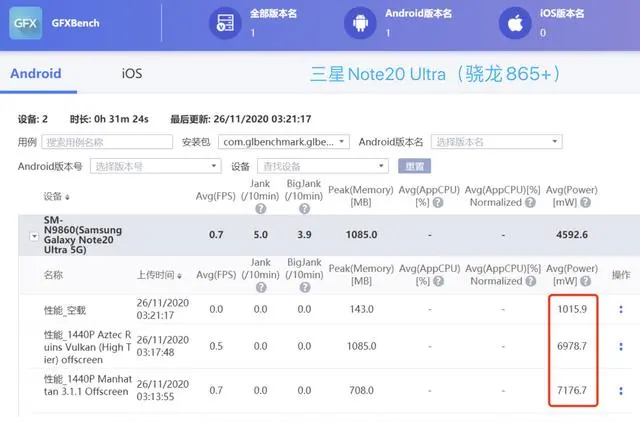Open actions menu for Manhattan 3.1.1 row
The width and height of the screenshot is (640, 422).
[621, 391]
